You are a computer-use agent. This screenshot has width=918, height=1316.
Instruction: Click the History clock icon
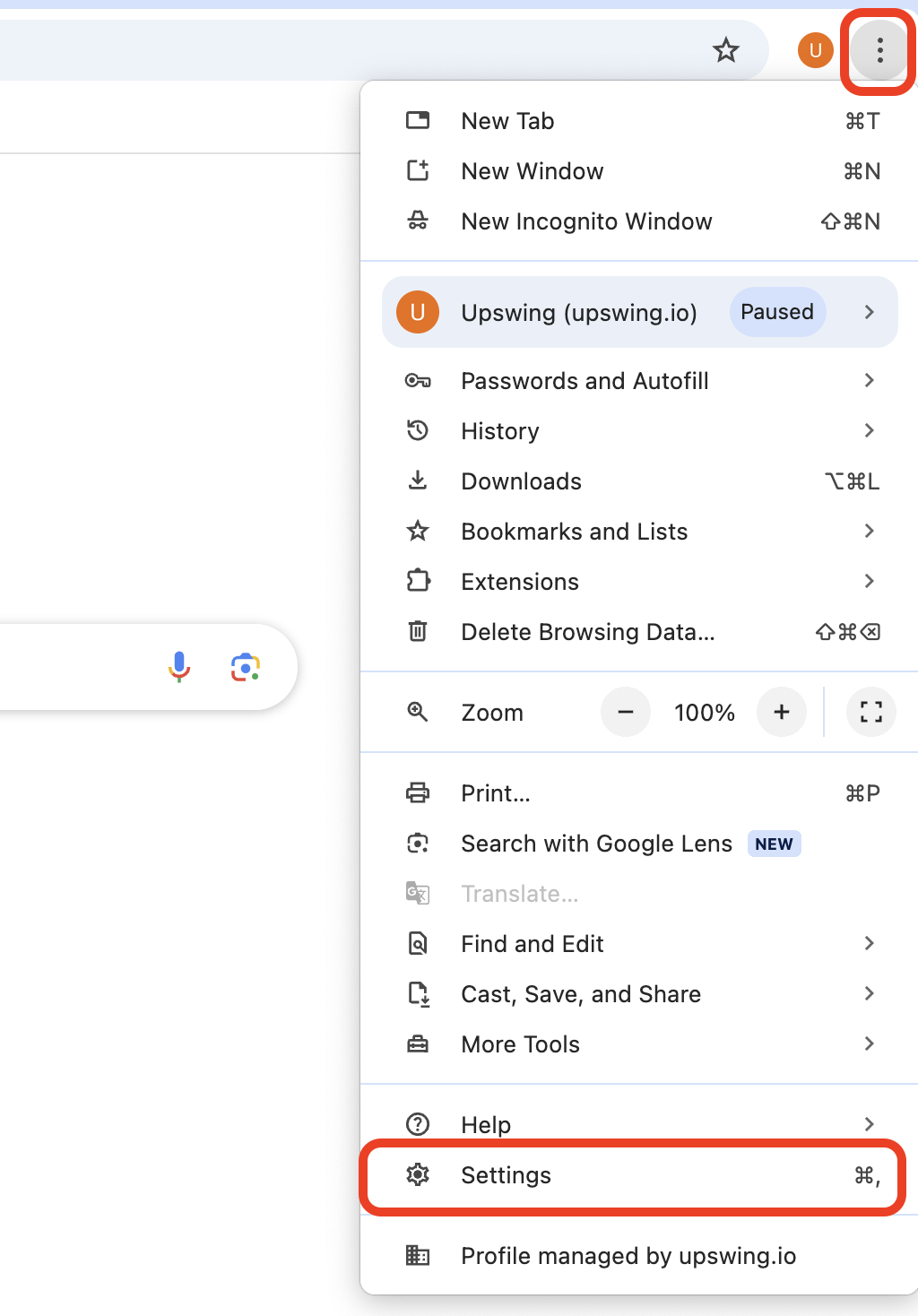click(418, 430)
